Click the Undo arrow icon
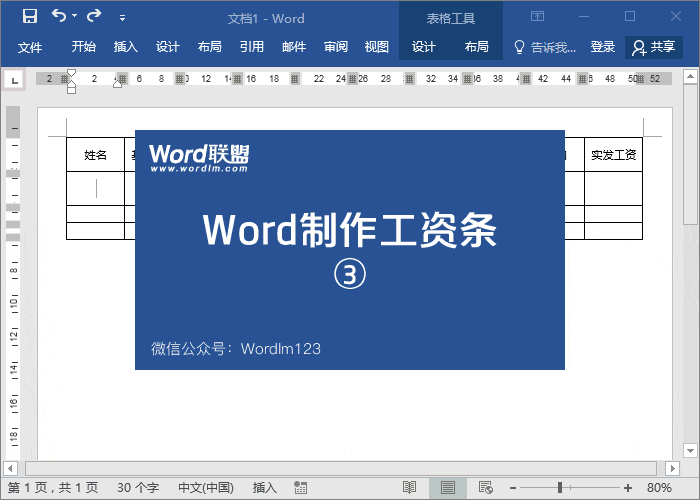 click(x=59, y=16)
